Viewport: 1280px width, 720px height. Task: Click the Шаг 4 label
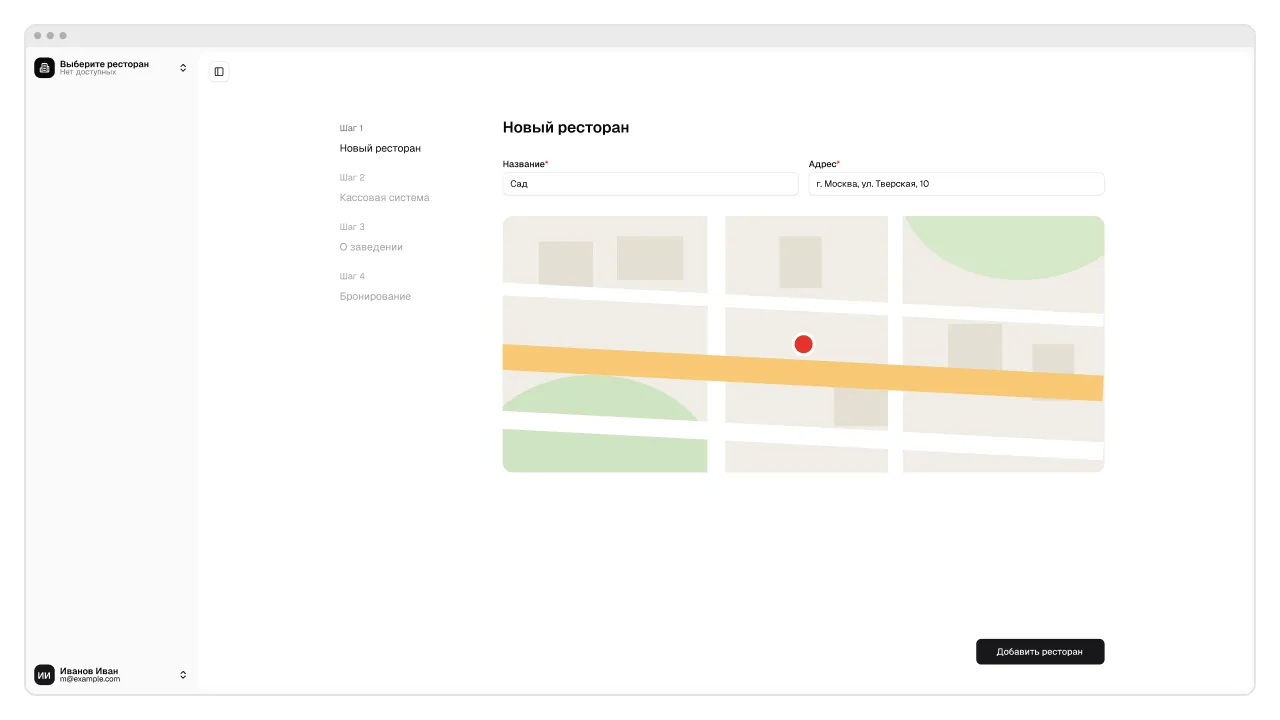pyautogui.click(x=352, y=276)
